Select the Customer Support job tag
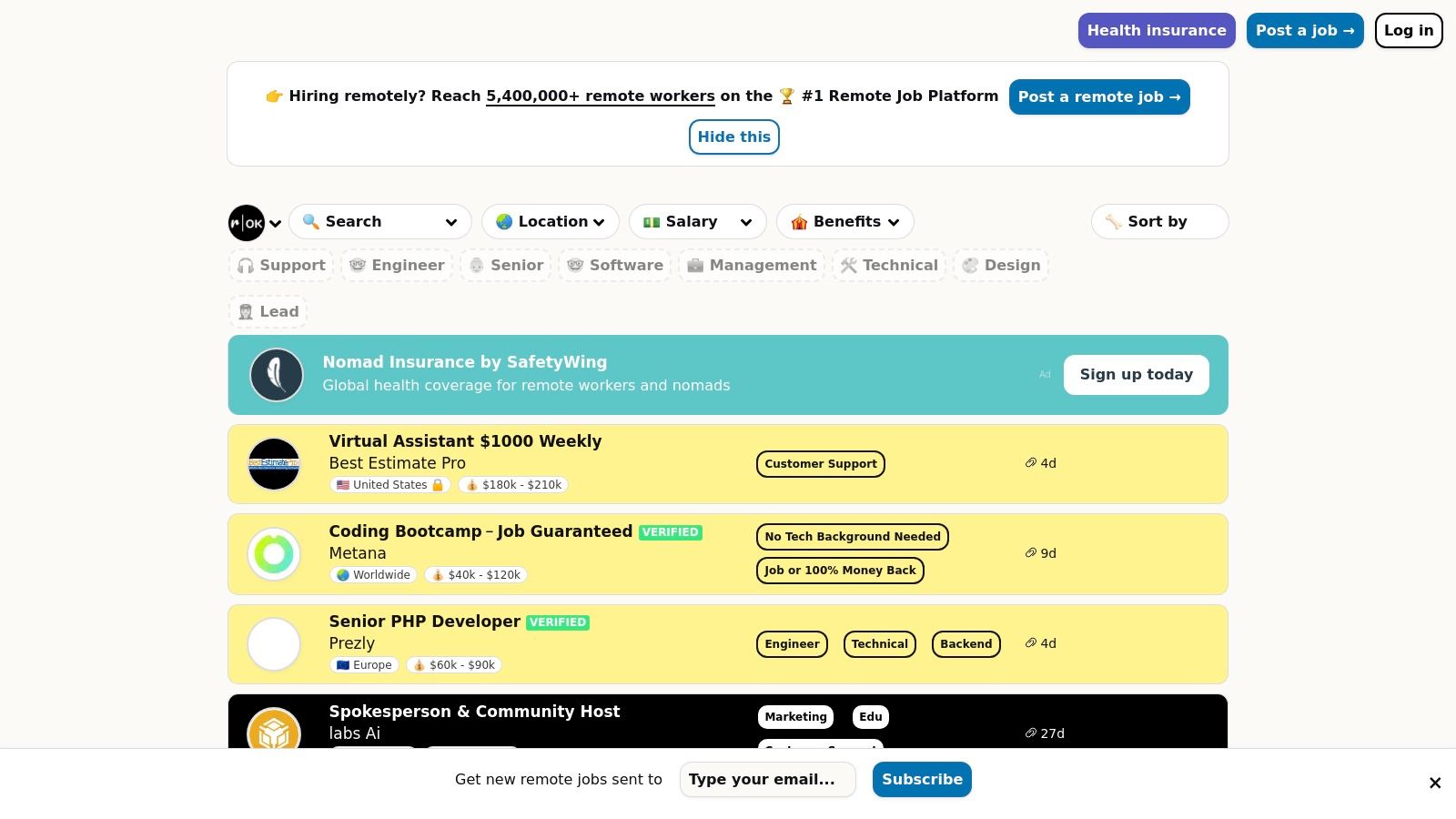 [820, 464]
